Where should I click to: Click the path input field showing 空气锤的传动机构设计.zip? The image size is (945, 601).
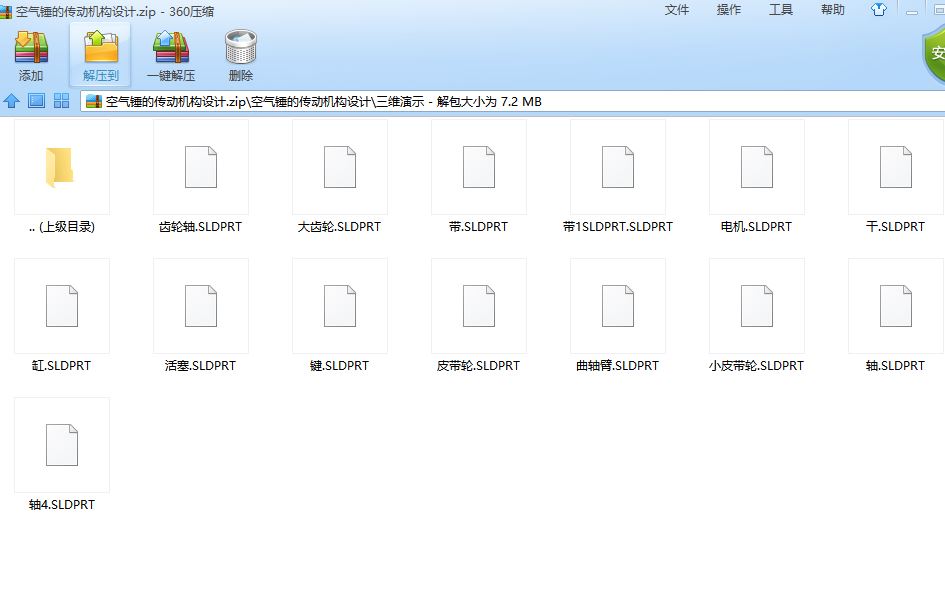(x=512, y=101)
